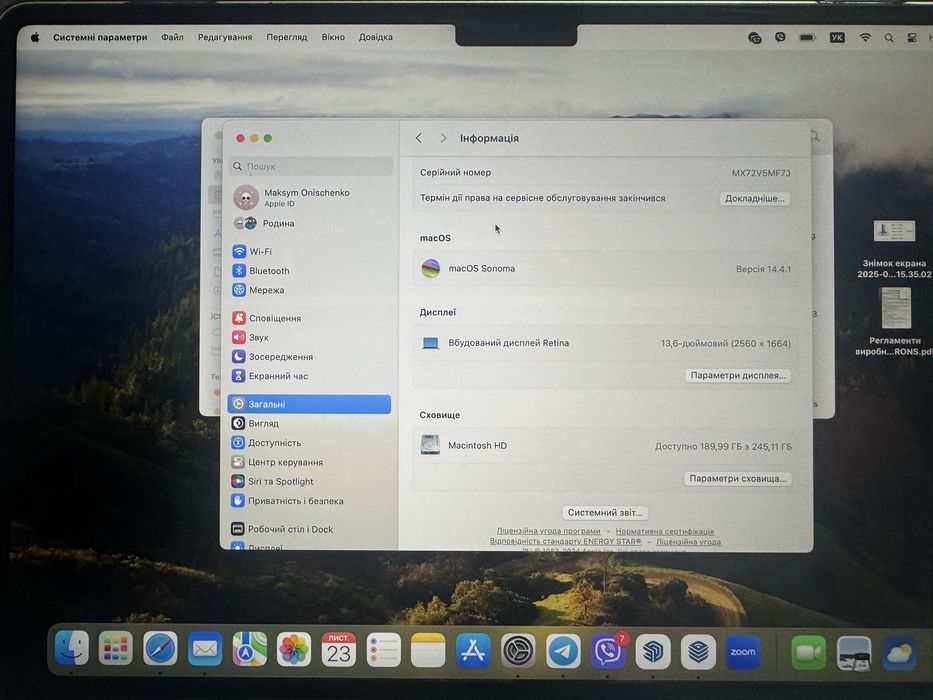Click the Пошук search field
Screen dimensions: 933x700
coord(311,166)
